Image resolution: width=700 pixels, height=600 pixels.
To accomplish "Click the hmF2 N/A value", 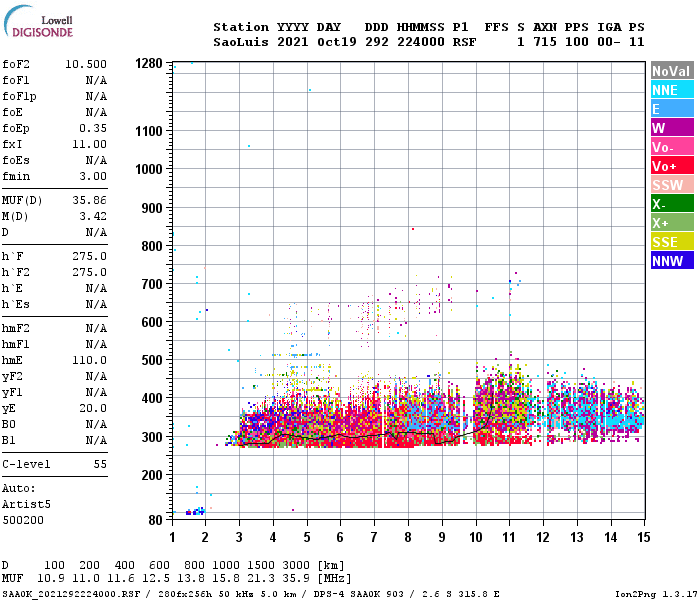I will (96, 329).
